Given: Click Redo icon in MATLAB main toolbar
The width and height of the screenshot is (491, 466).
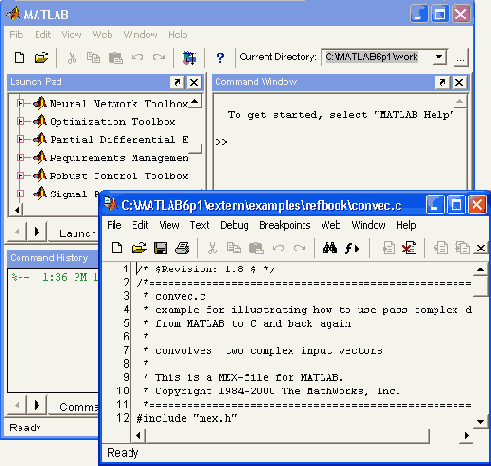Looking at the screenshot, I should coord(159,57).
